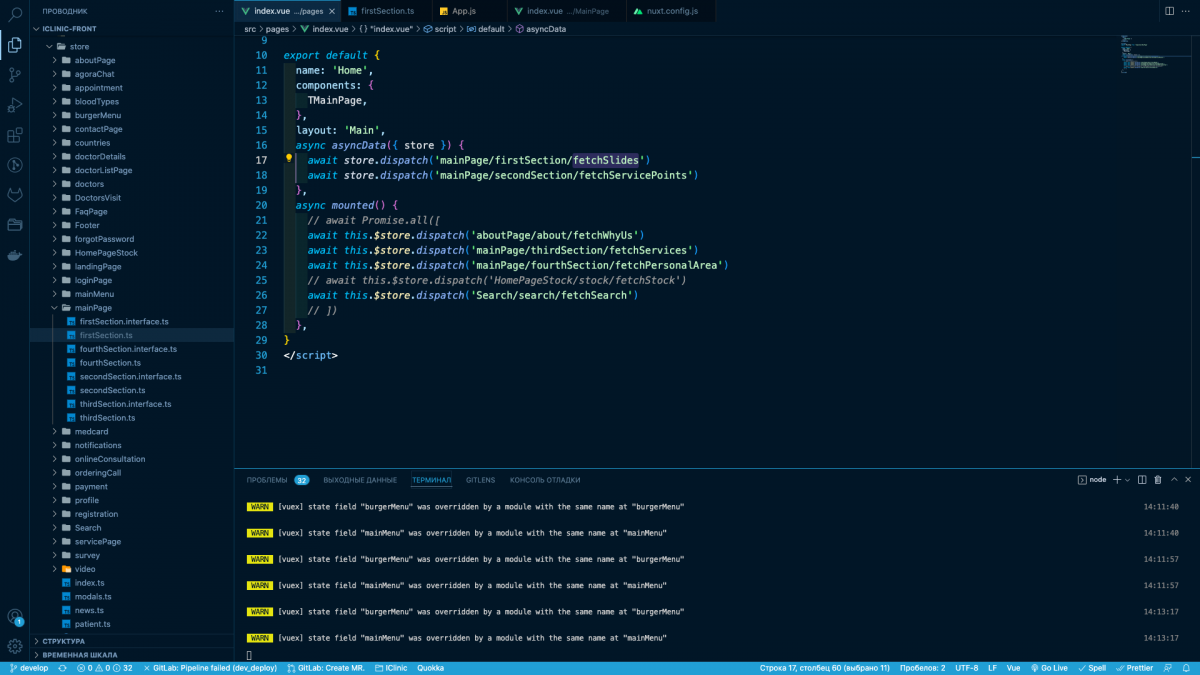Open the Project Manager folder icon
Image resolution: width=1200 pixels, height=675 pixels.
[x=15, y=224]
